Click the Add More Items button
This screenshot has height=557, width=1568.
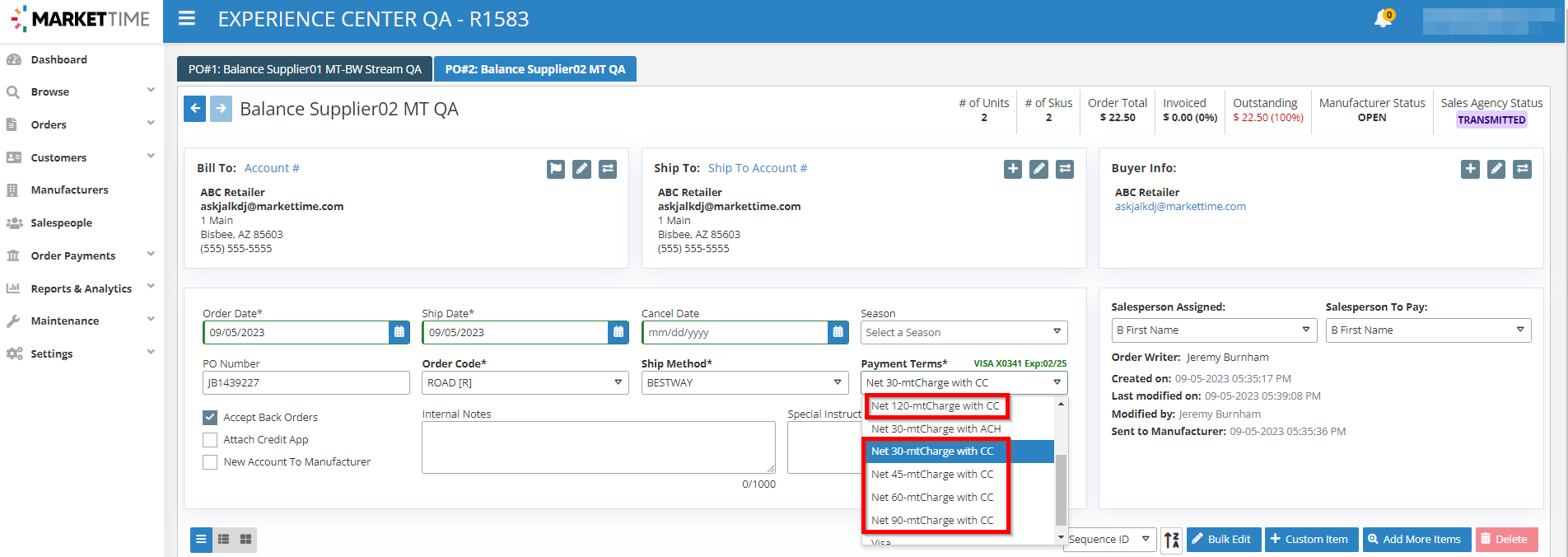[1416, 540]
